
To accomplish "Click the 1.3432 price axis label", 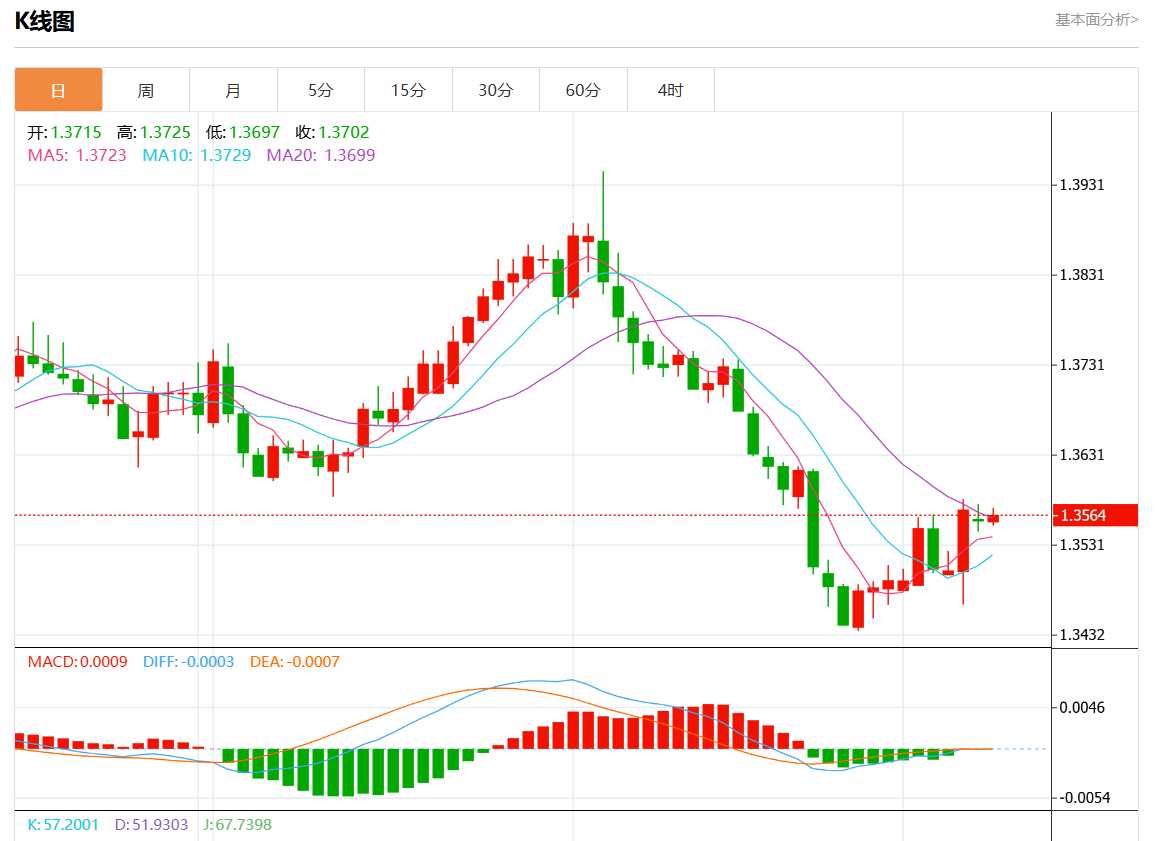I will click(1082, 634).
